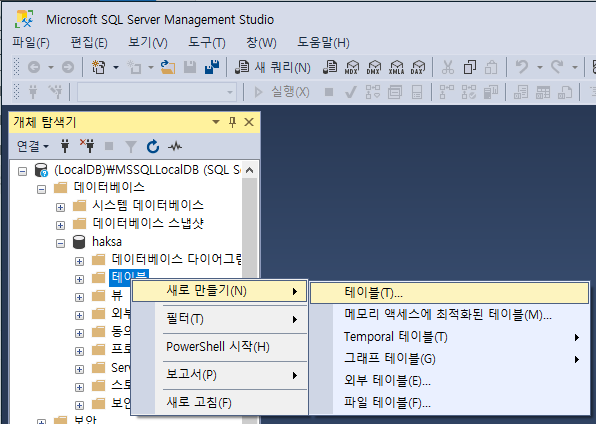The image size is (596, 424).
Task: Expand the 시스템 데이터베이스 folder
Action: (x=60, y=207)
